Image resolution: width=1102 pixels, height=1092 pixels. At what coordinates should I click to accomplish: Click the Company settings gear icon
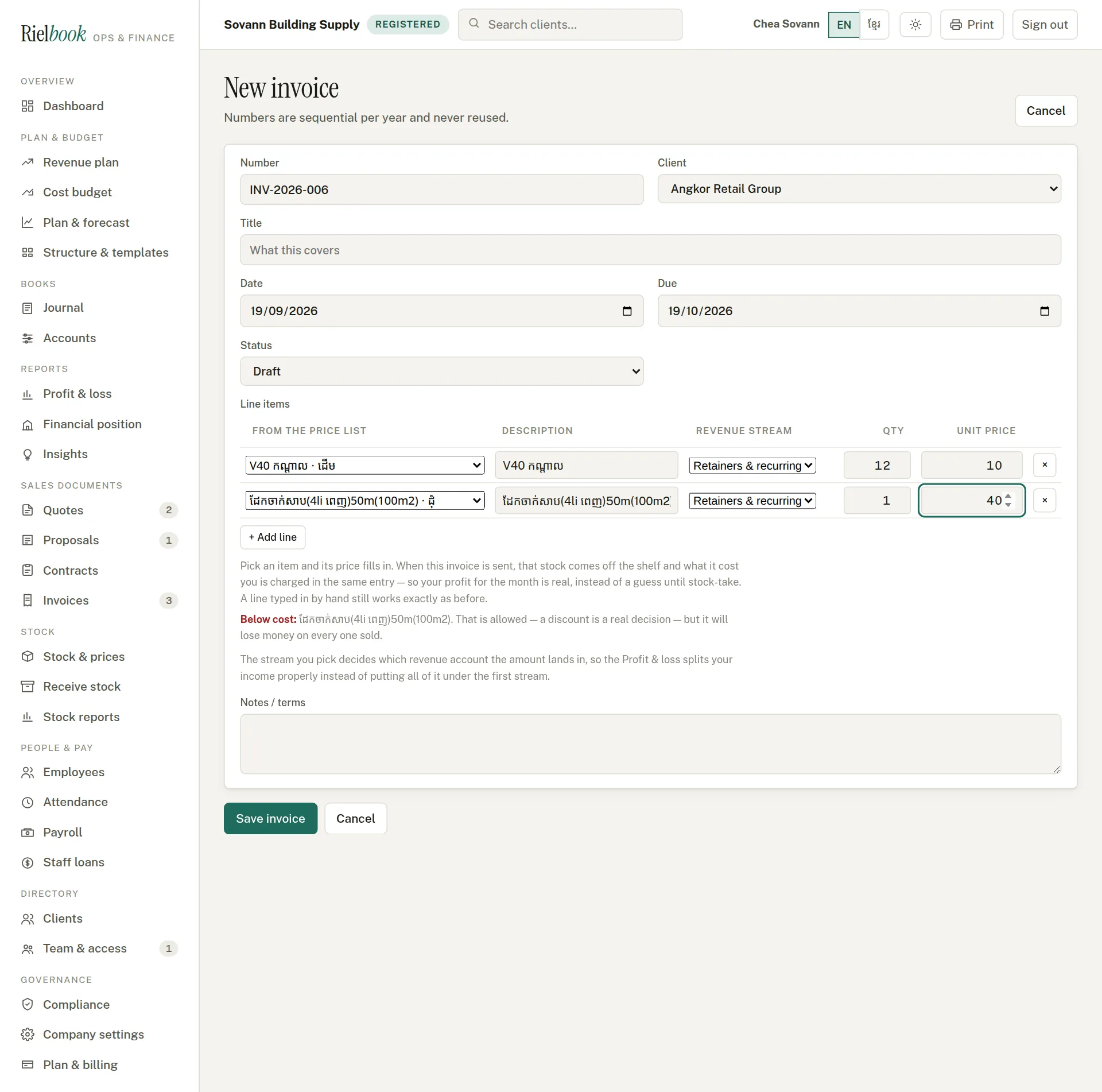point(28,1035)
